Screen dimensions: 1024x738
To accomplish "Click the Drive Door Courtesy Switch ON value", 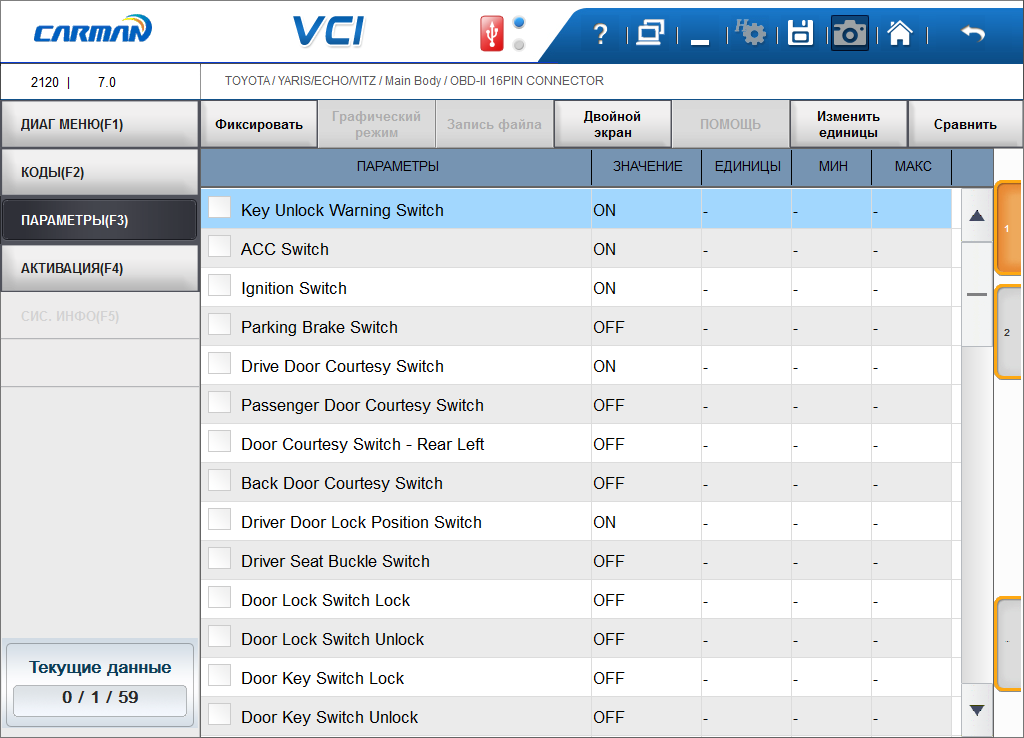I will [x=604, y=366].
